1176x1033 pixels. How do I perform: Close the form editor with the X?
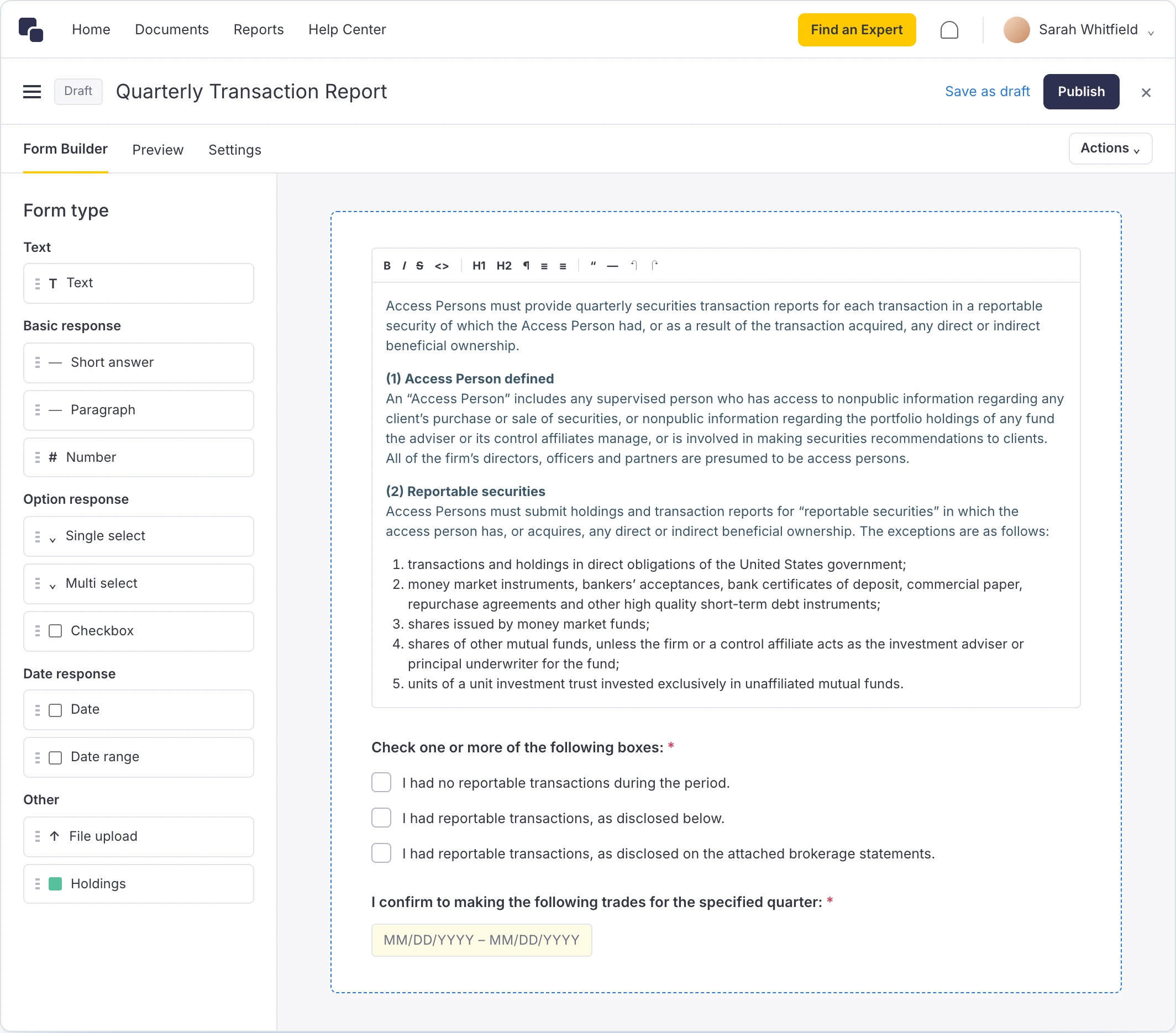tap(1146, 93)
